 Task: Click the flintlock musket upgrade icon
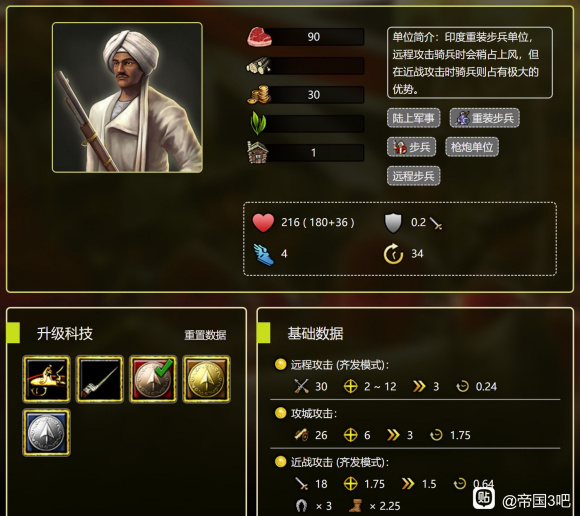(x=46, y=379)
